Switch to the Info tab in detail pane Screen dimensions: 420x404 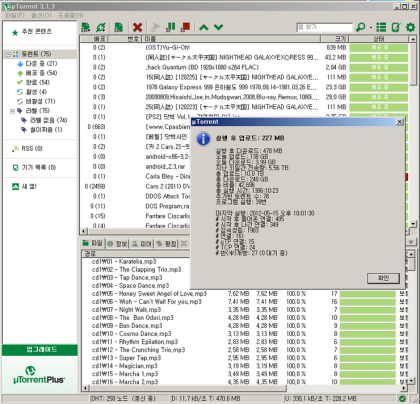pos(117,244)
